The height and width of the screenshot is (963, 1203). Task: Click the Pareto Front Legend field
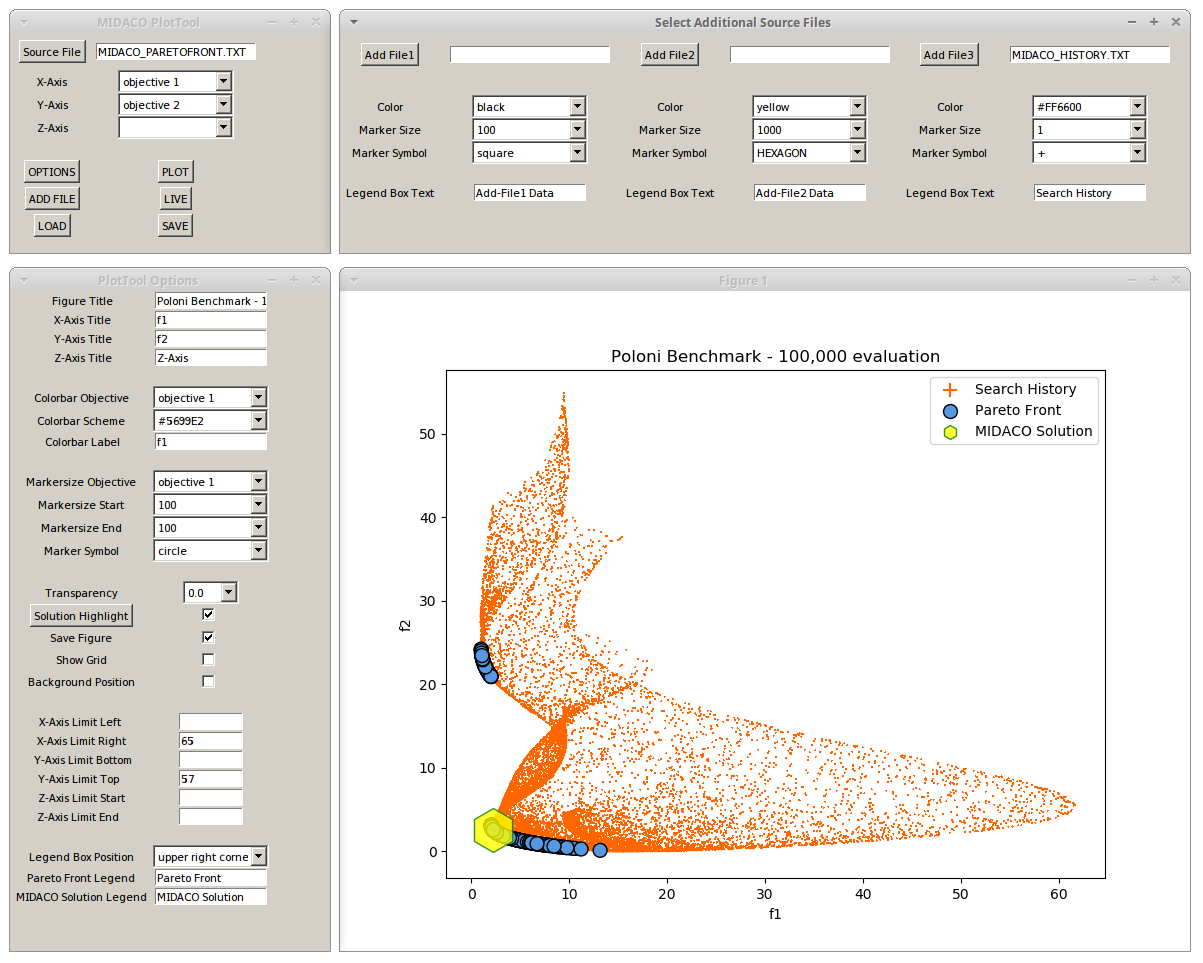coord(211,878)
